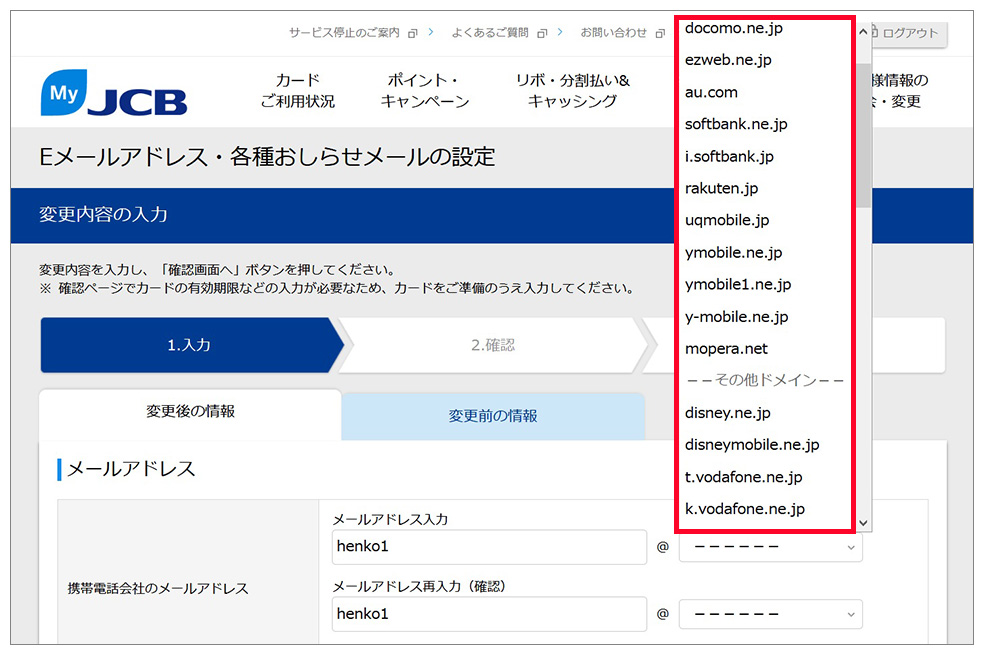Switch to 変更後の情報 tab
Viewport: 984px width, 655px height.
point(190,413)
